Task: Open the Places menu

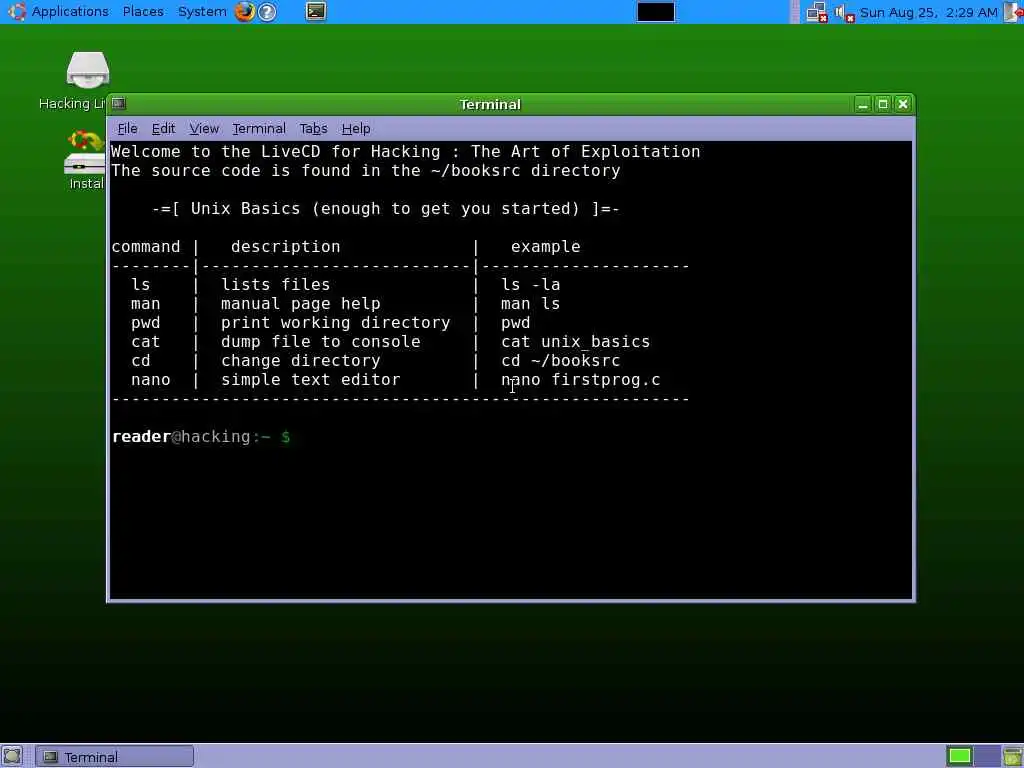Action: point(143,12)
